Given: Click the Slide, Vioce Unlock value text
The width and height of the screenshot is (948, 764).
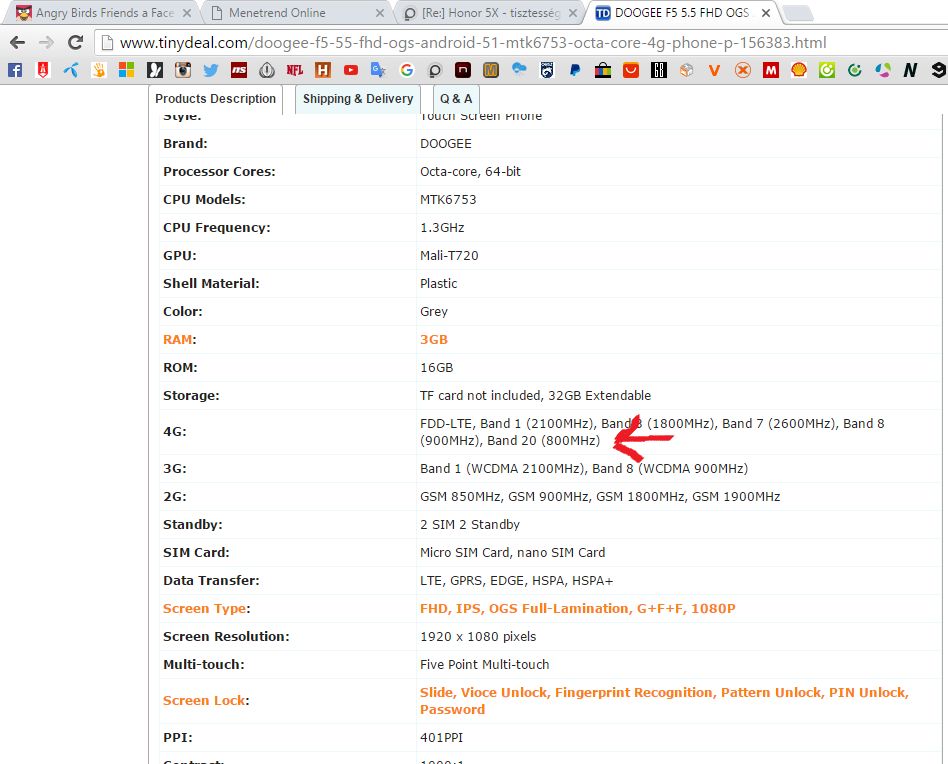Looking at the screenshot, I should point(664,701).
